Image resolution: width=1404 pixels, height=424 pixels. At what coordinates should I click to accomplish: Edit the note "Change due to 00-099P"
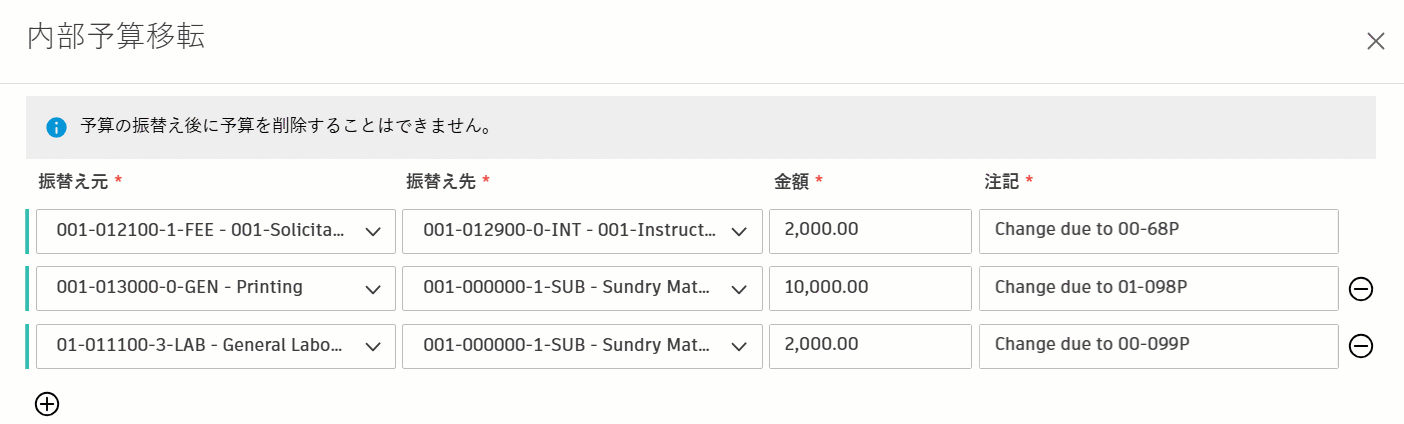pyautogui.click(x=1158, y=346)
